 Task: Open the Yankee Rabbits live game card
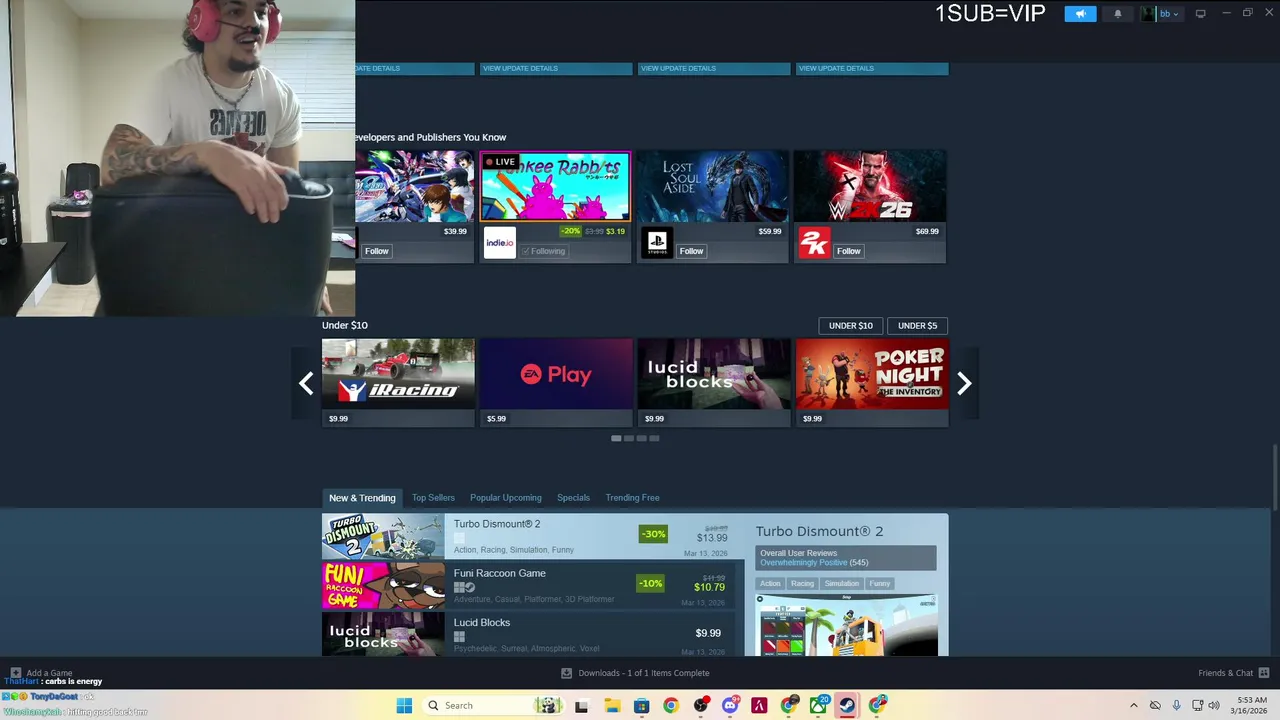click(x=555, y=186)
